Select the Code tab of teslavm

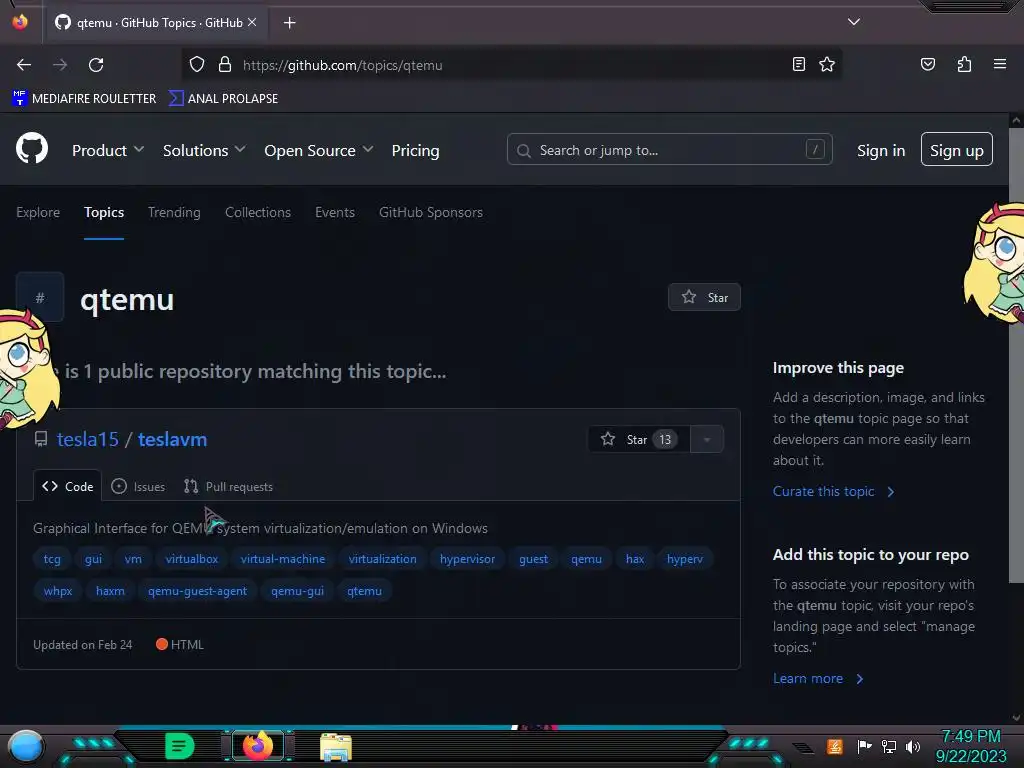(x=67, y=486)
